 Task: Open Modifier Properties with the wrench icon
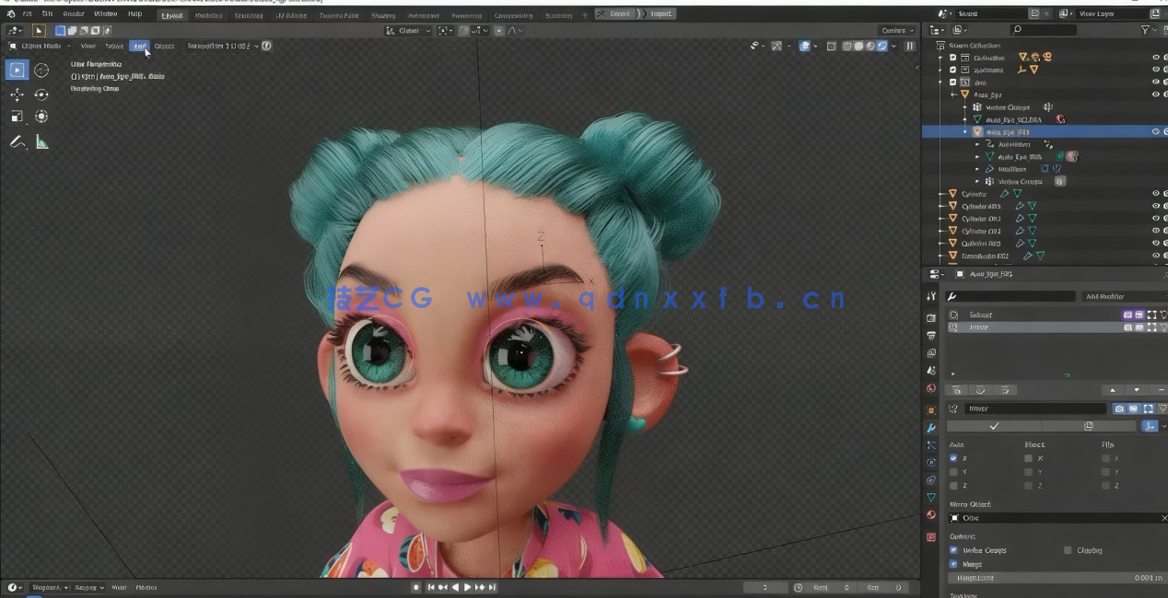(930, 427)
